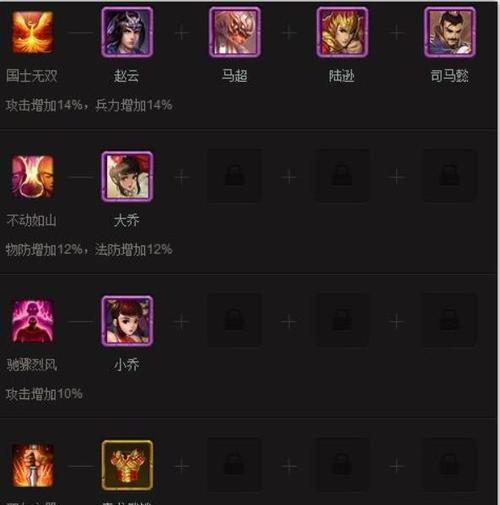Viewport: 500px width, 505px height.
Task: Click the 赵云 name label
Action: point(127,76)
